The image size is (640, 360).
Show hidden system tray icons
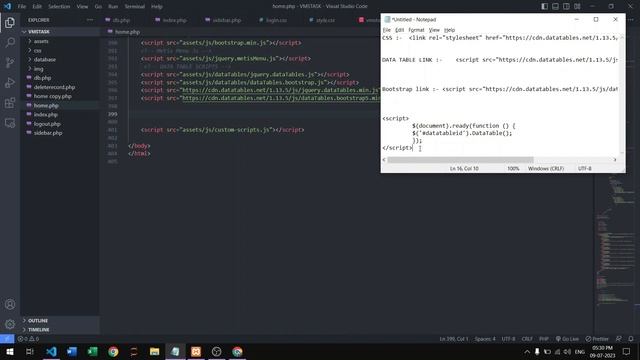pyautogui.click(x=527, y=351)
